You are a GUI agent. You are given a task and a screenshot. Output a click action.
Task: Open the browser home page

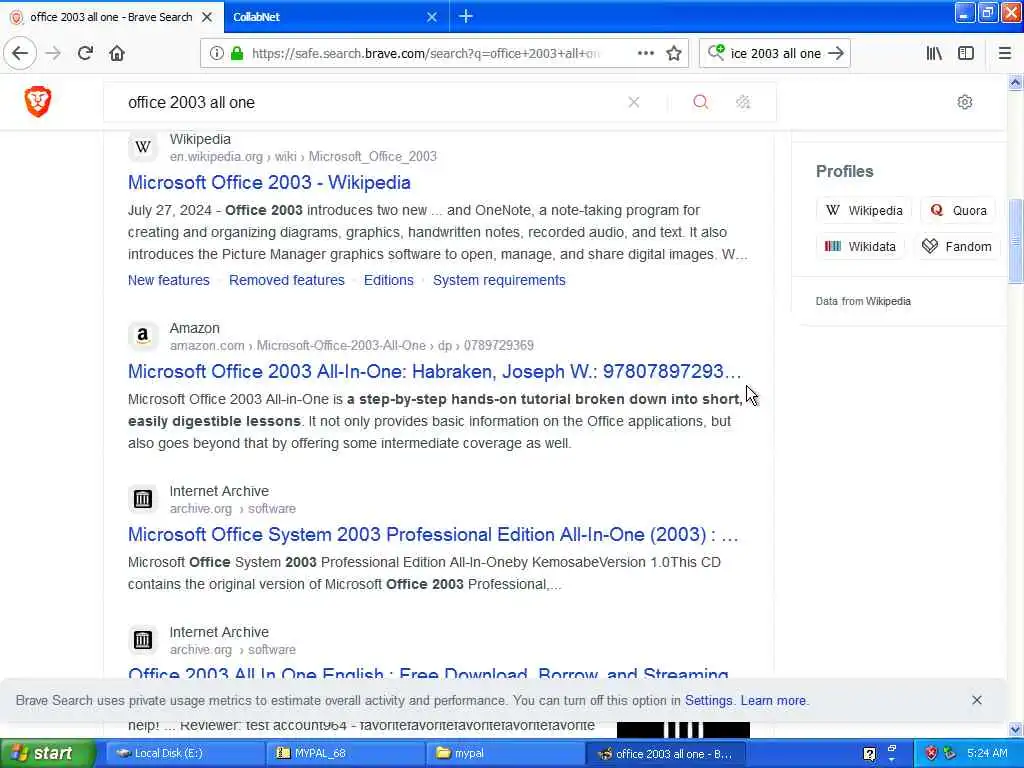pyautogui.click(x=117, y=53)
